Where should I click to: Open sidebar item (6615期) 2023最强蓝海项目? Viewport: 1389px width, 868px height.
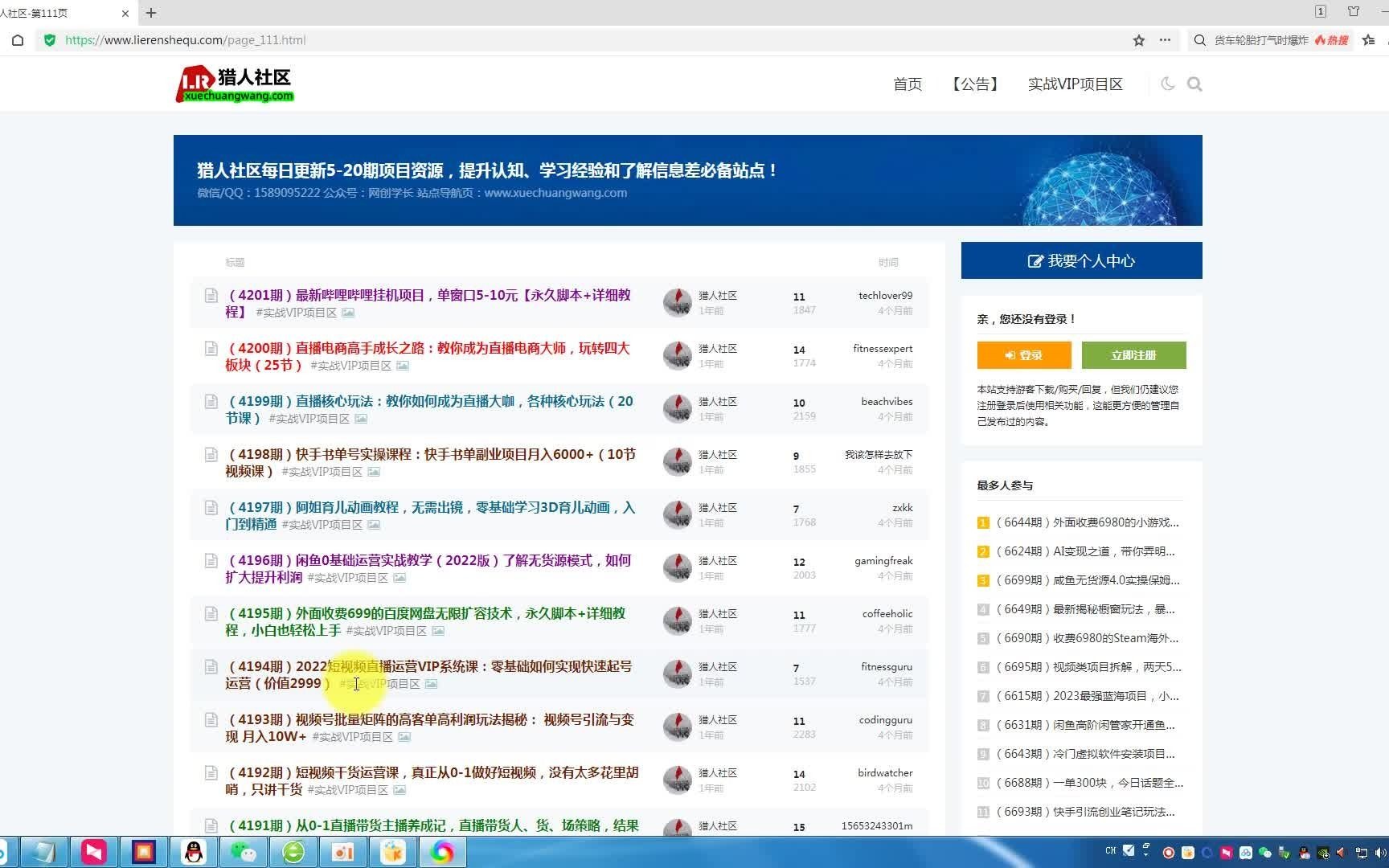click(x=1088, y=696)
